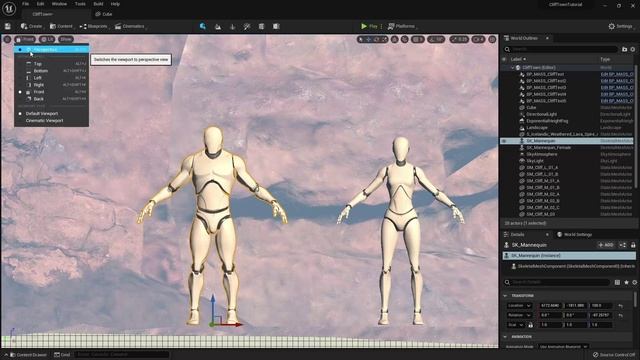Viewport: 640px width, 360px height.
Task: Switch to Landscape mode icon
Action: [x=218, y=27]
